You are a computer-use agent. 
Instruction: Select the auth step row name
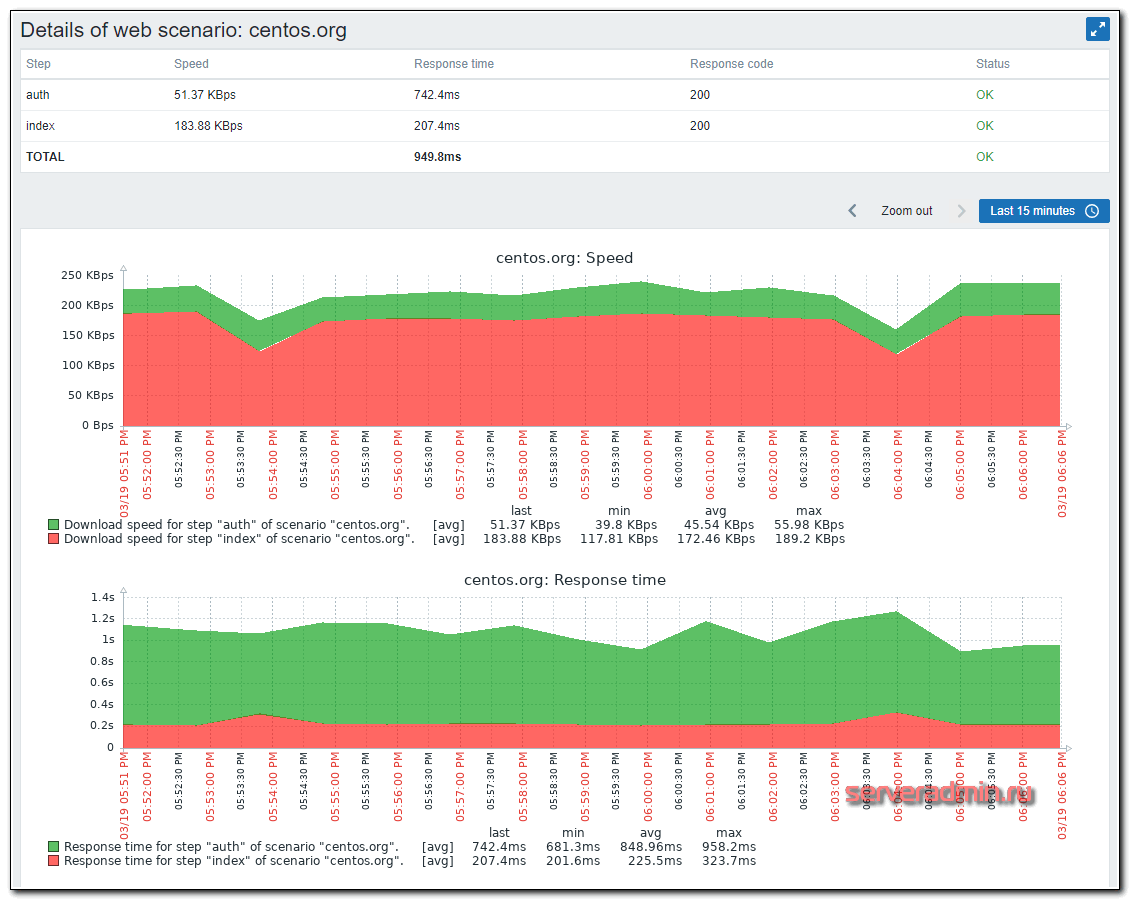(38, 95)
